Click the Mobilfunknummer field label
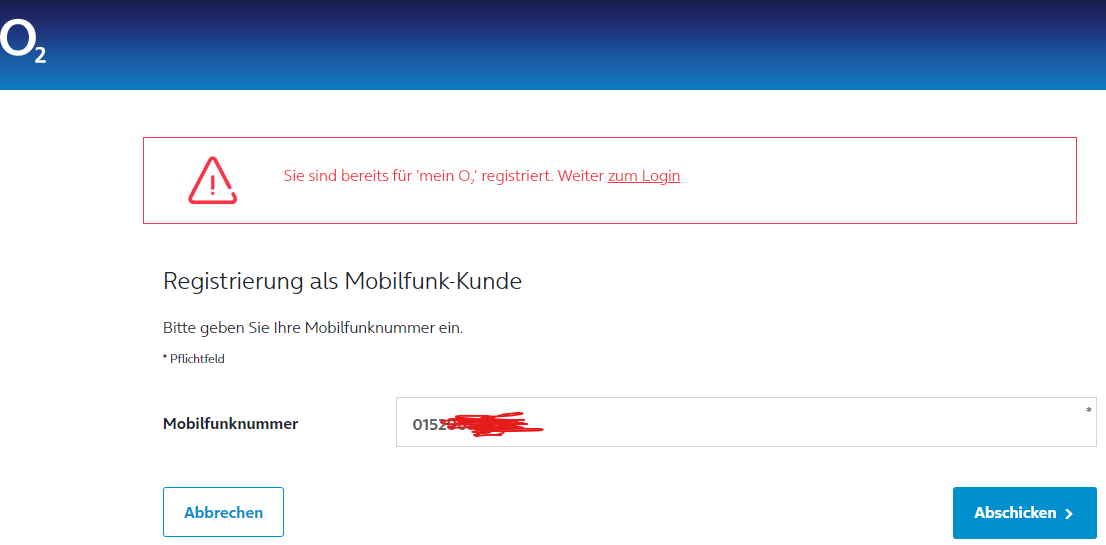This screenshot has width=1106, height=545. [231, 424]
